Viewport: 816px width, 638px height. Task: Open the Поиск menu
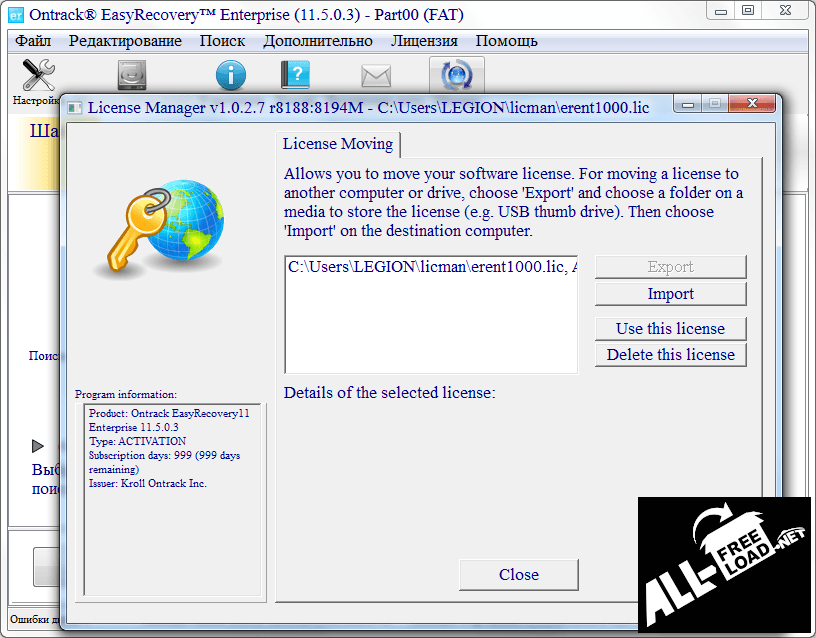(222, 41)
